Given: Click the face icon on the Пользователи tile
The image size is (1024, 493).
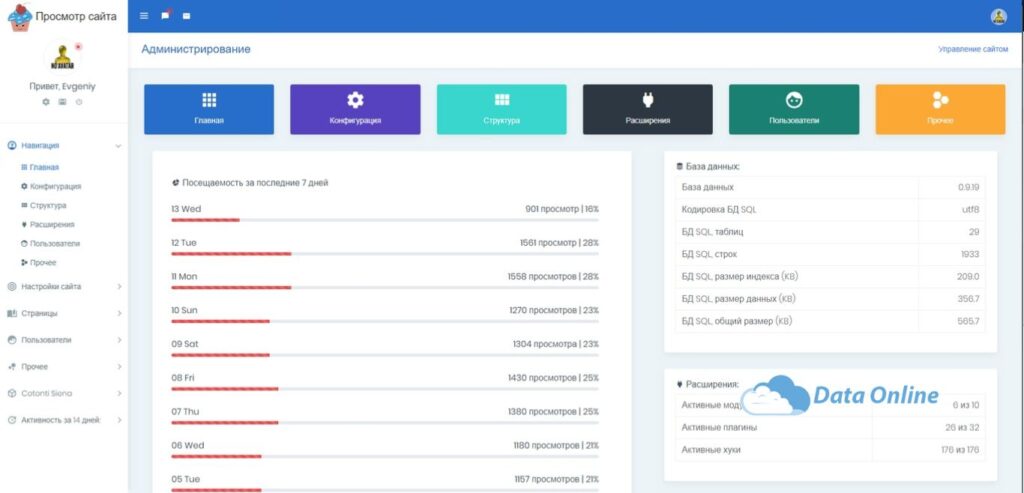Looking at the screenshot, I should (x=794, y=100).
